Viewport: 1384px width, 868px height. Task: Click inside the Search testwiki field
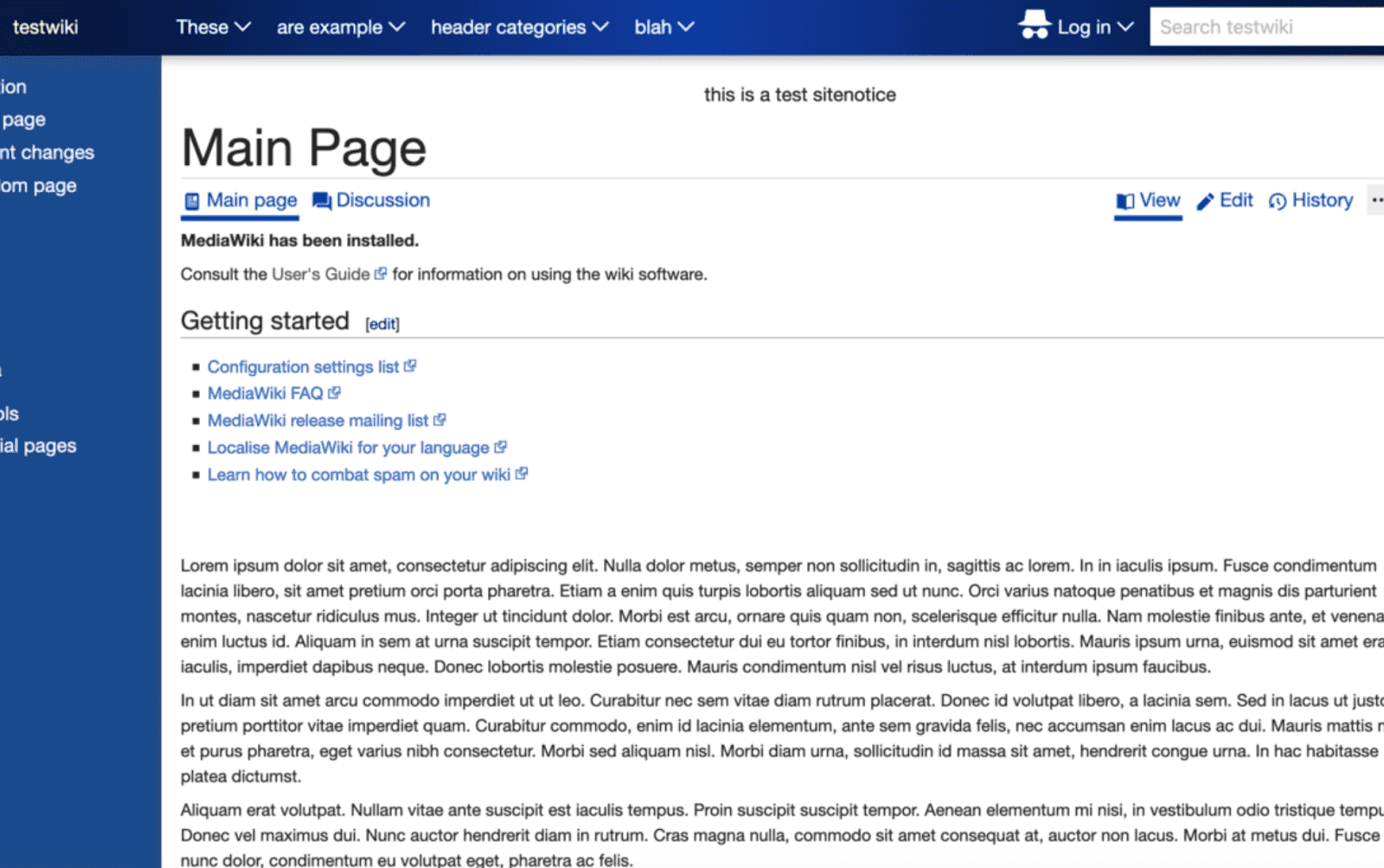point(1268,26)
